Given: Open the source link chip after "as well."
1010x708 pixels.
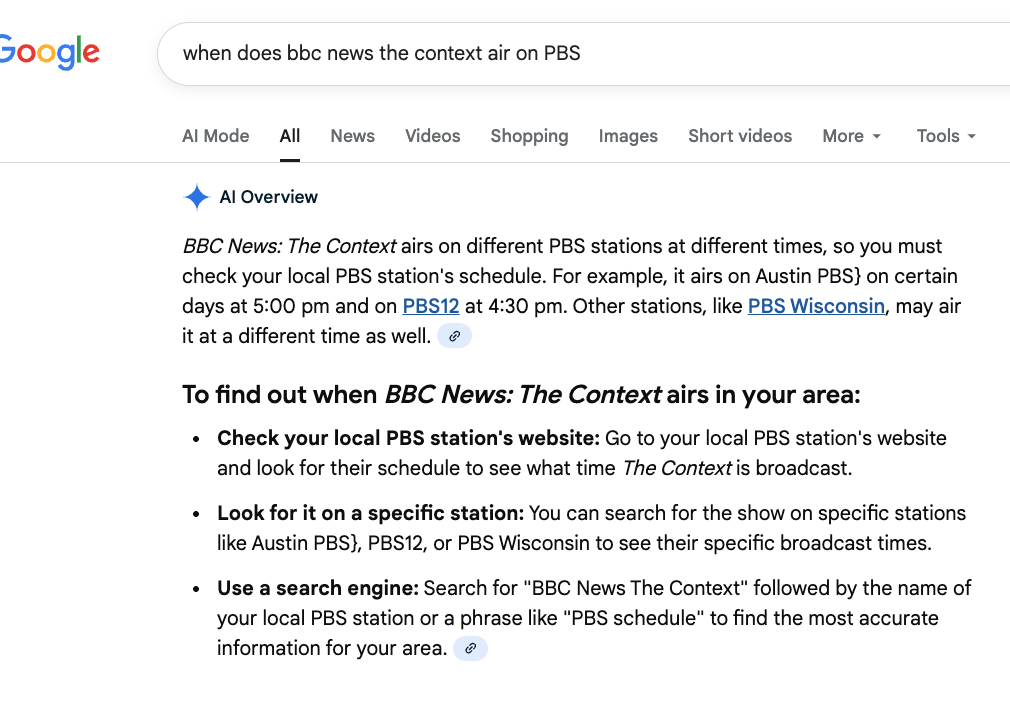Looking at the screenshot, I should 454,336.
